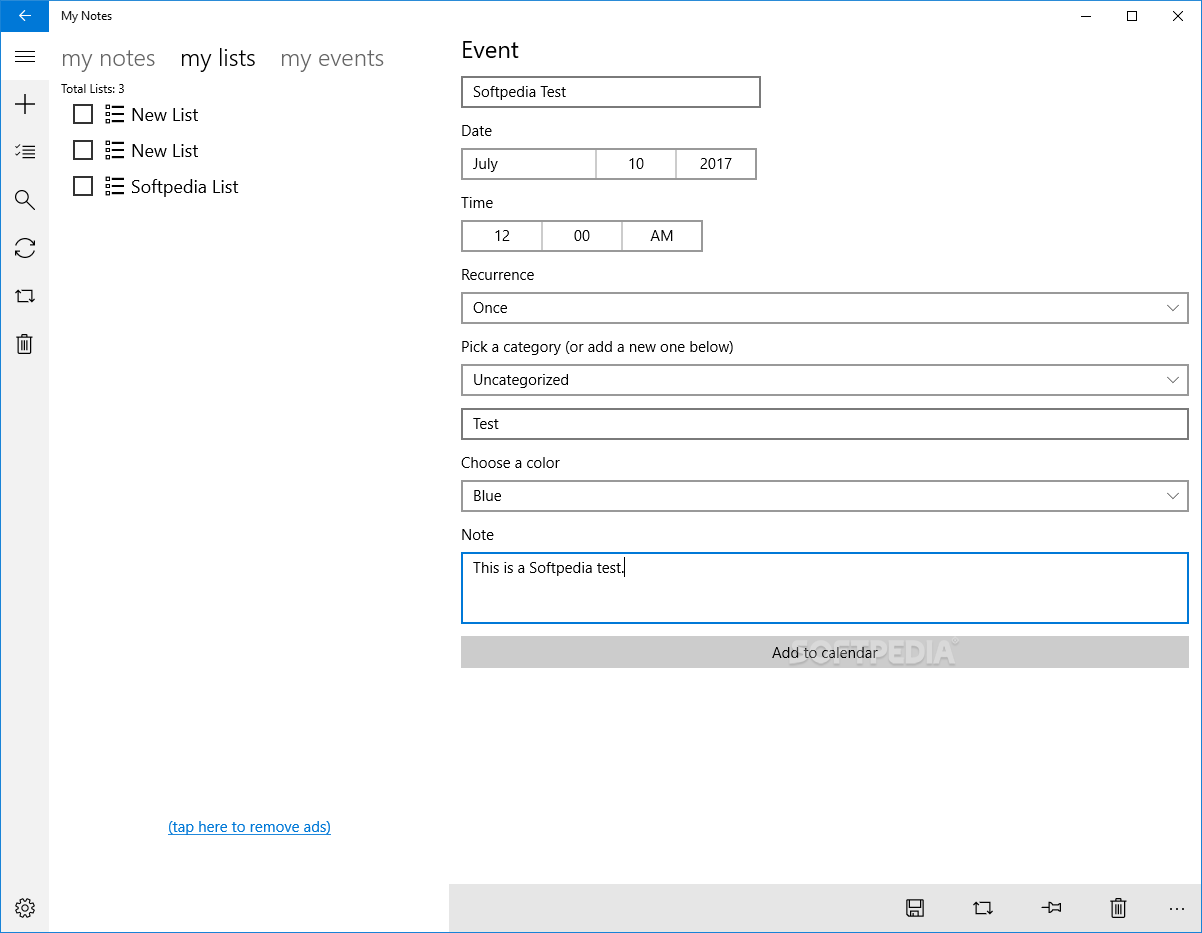Switch to the my events tab

click(x=332, y=58)
